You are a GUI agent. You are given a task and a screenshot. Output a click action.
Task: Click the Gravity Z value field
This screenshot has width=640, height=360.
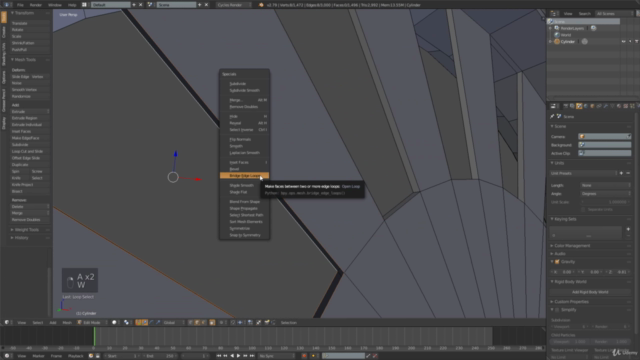point(618,272)
